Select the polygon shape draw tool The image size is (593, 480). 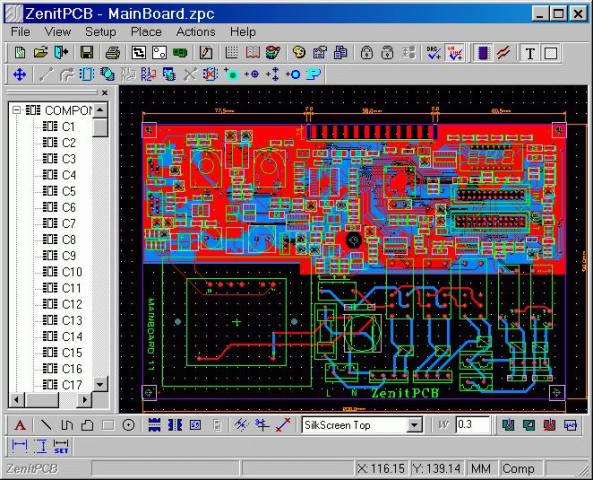87,425
